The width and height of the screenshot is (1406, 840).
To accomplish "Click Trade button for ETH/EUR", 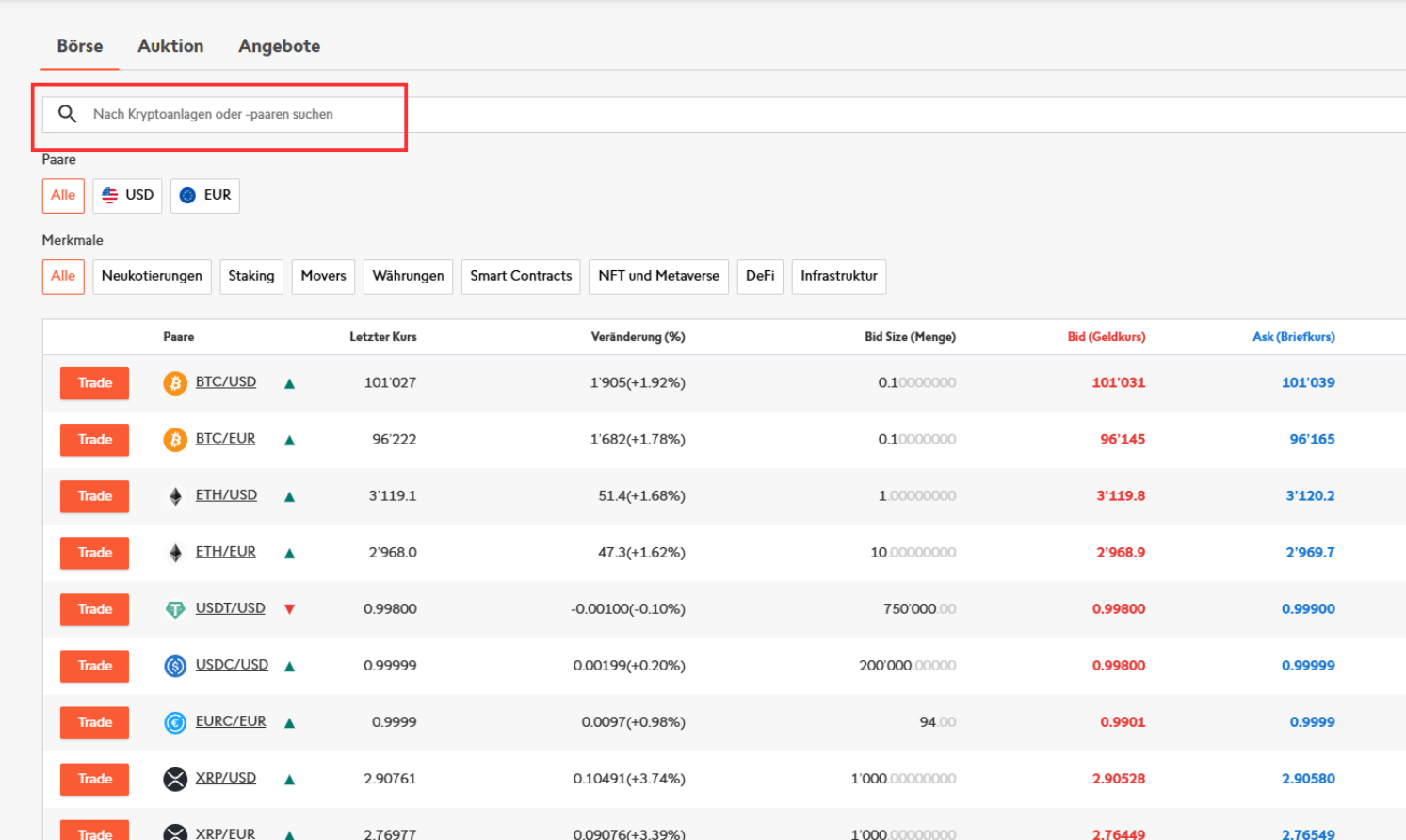I will tap(95, 553).
